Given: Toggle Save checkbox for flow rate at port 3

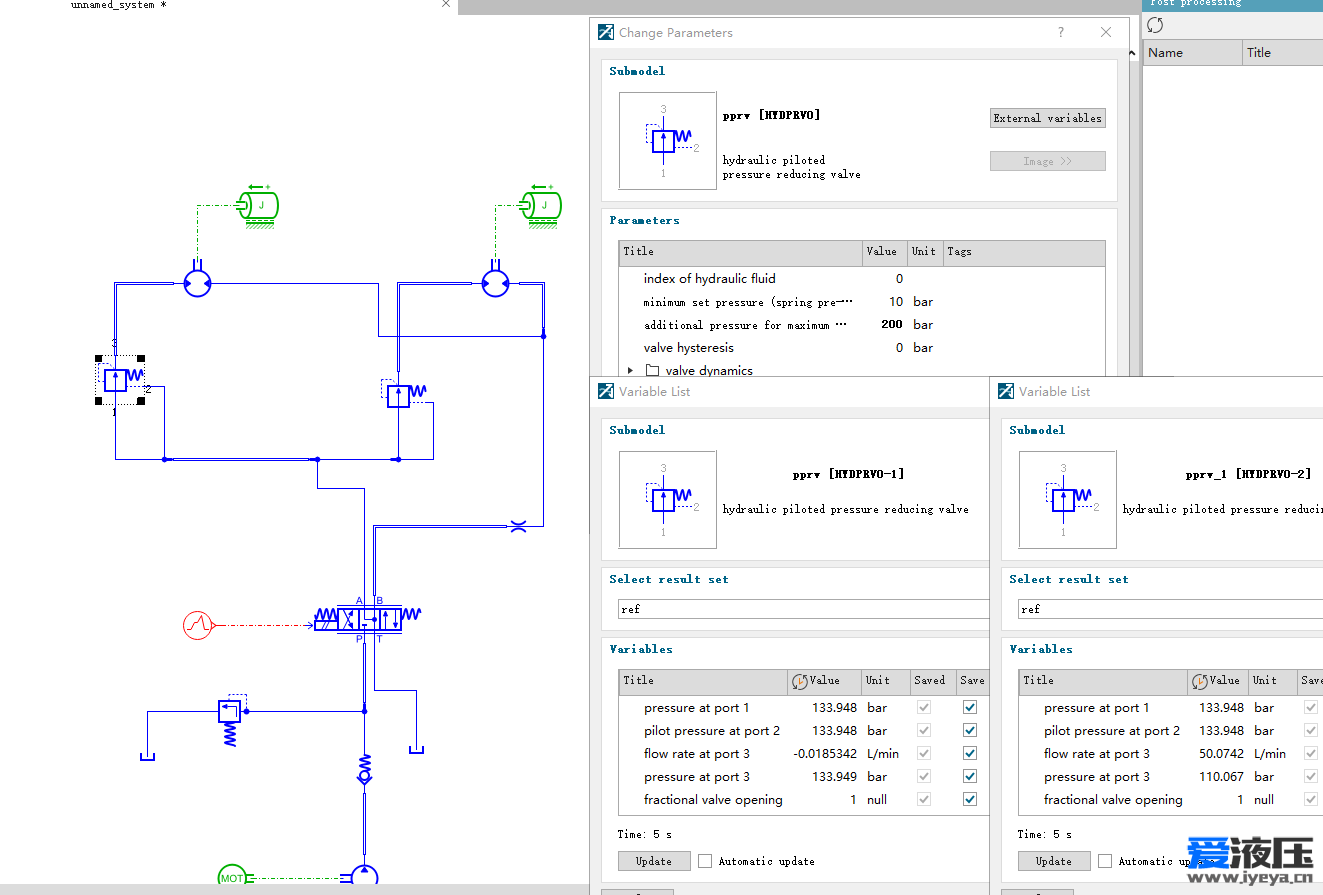Looking at the screenshot, I should 969,754.
